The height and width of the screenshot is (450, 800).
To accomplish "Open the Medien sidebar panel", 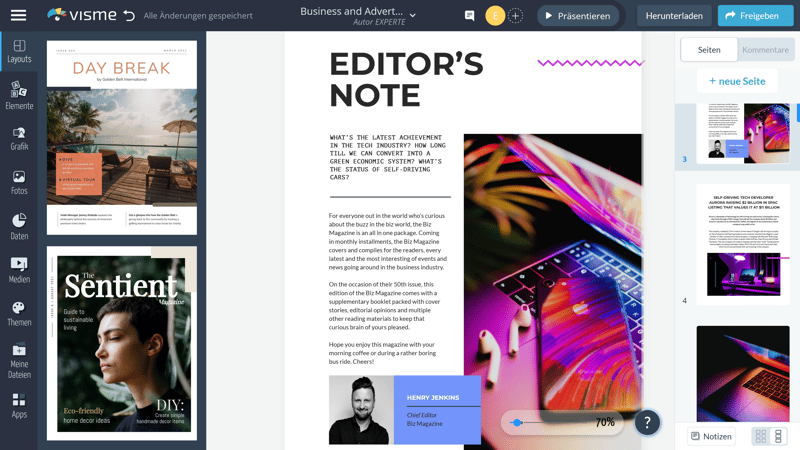I will [x=19, y=270].
